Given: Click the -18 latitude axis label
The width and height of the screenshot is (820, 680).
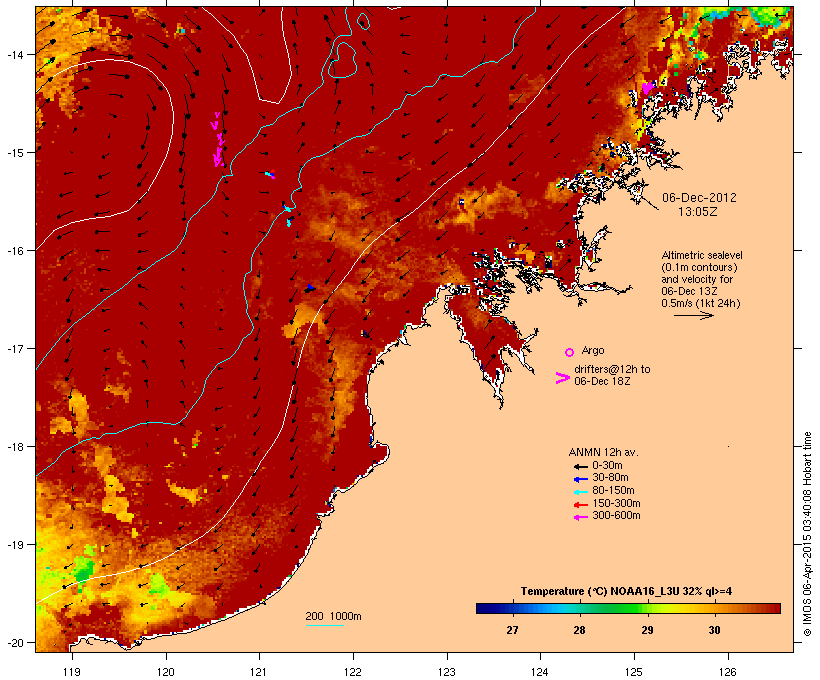Looking at the screenshot, I should click(15, 447).
